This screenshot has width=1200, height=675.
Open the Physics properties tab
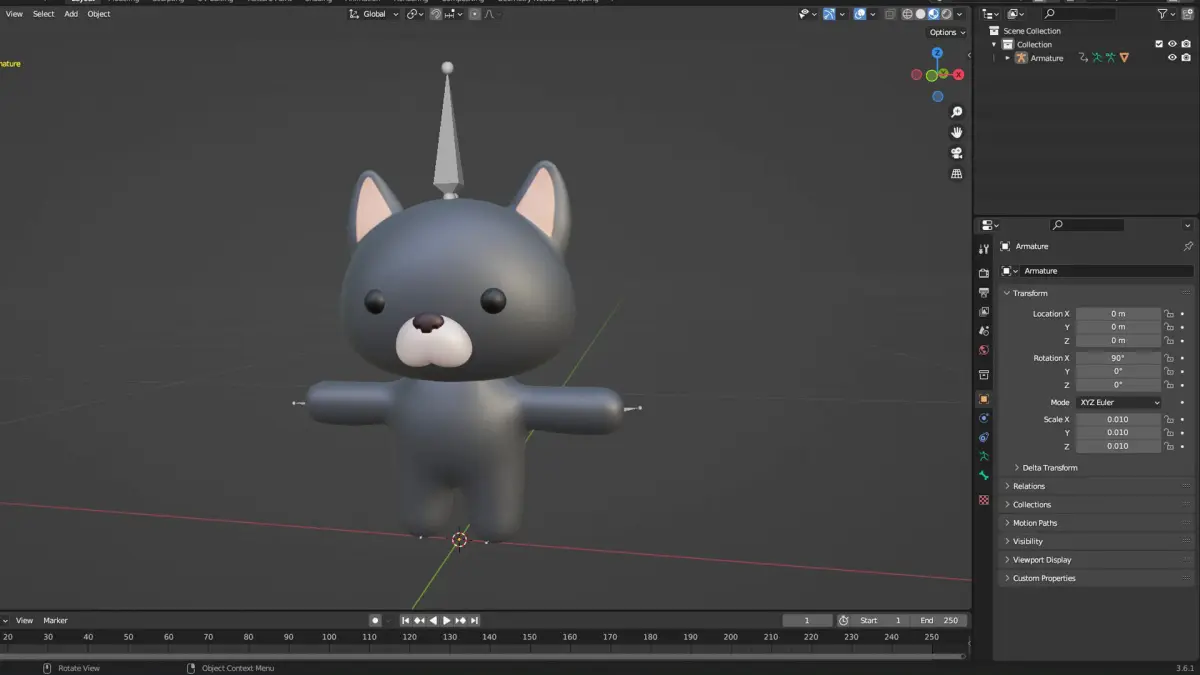[x=984, y=418]
